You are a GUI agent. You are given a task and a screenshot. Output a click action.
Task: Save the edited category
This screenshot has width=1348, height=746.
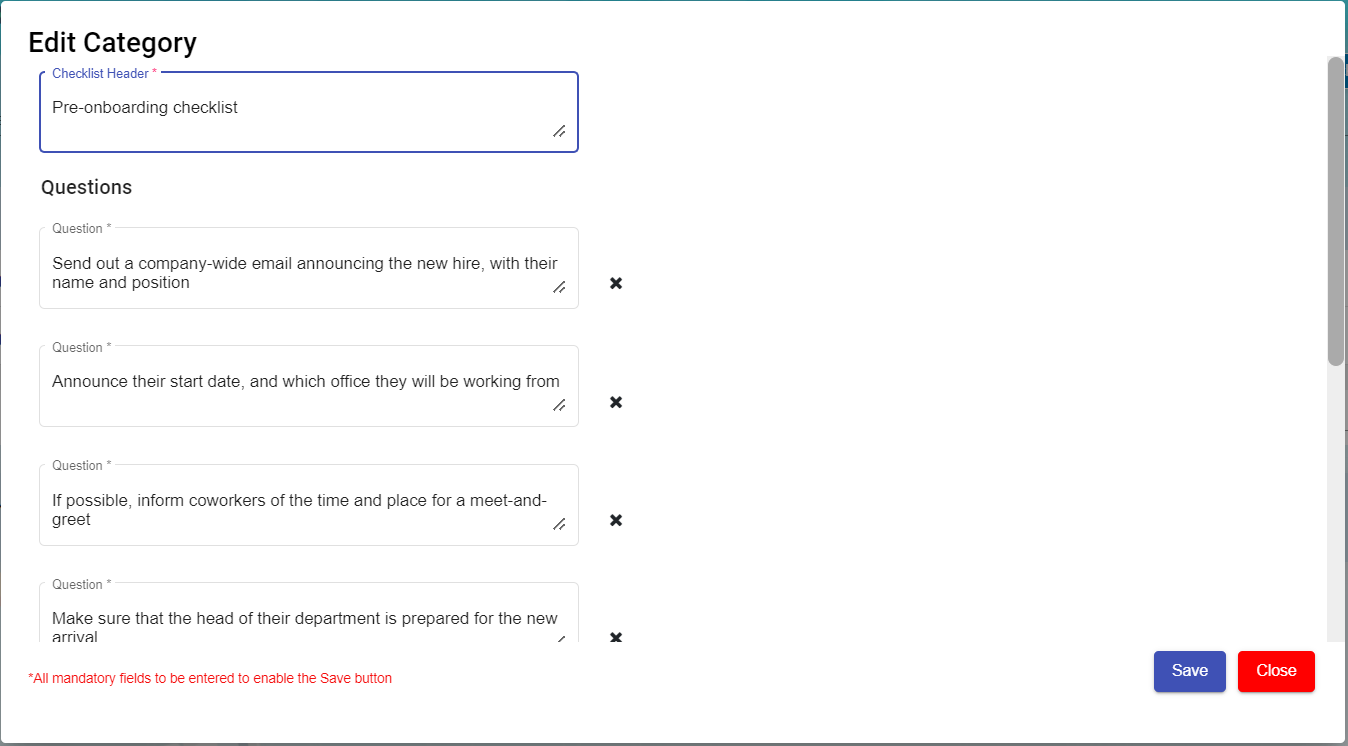pyautogui.click(x=1189, y=671)
